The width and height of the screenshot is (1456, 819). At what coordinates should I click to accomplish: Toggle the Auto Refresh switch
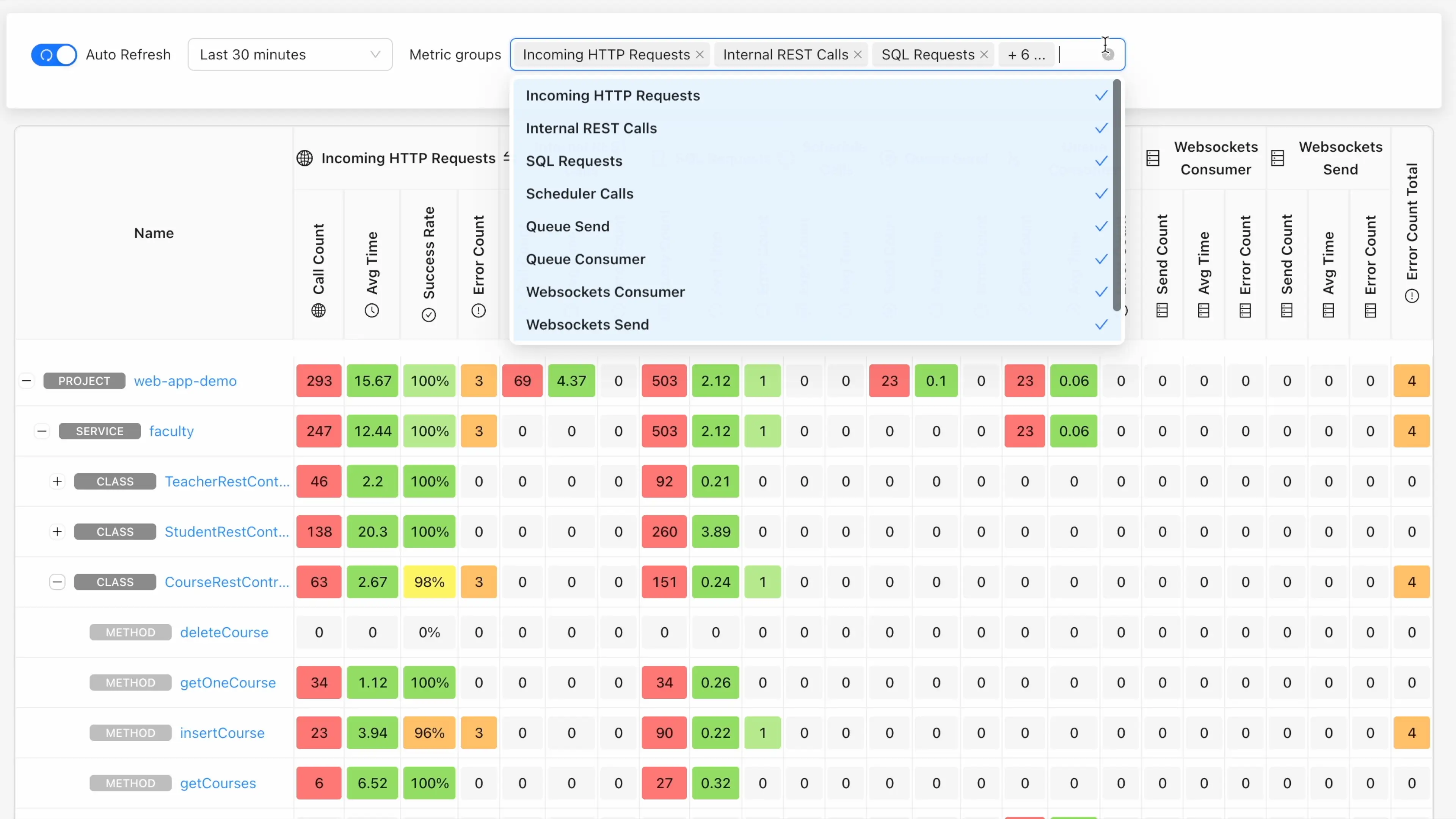coord(54,55)
